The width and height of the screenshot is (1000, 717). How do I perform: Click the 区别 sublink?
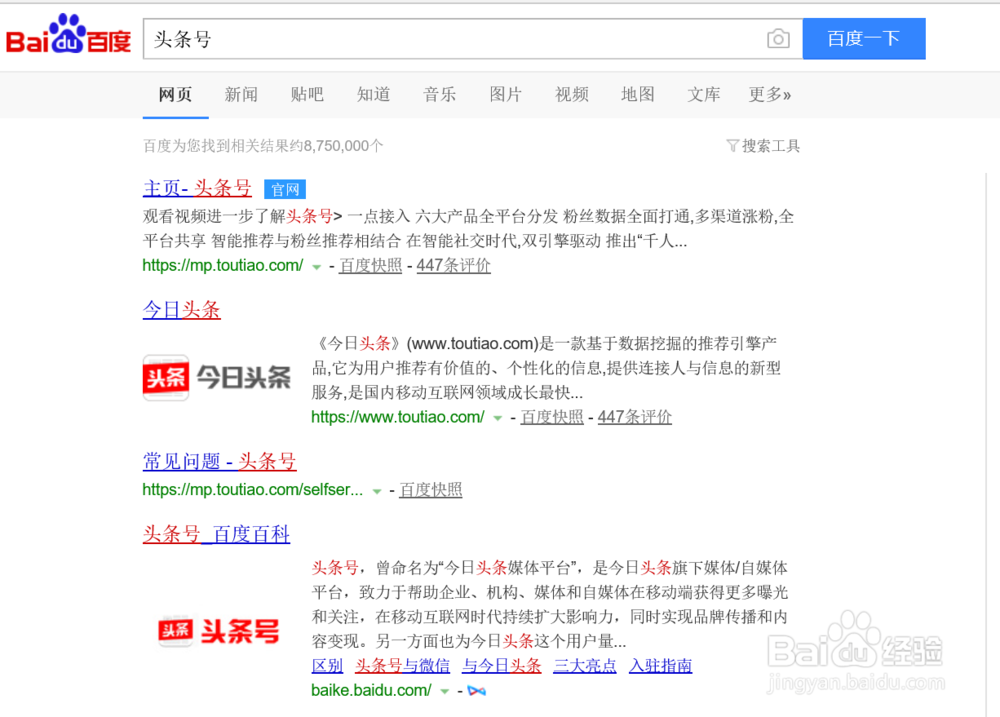(x=327, y=666)
